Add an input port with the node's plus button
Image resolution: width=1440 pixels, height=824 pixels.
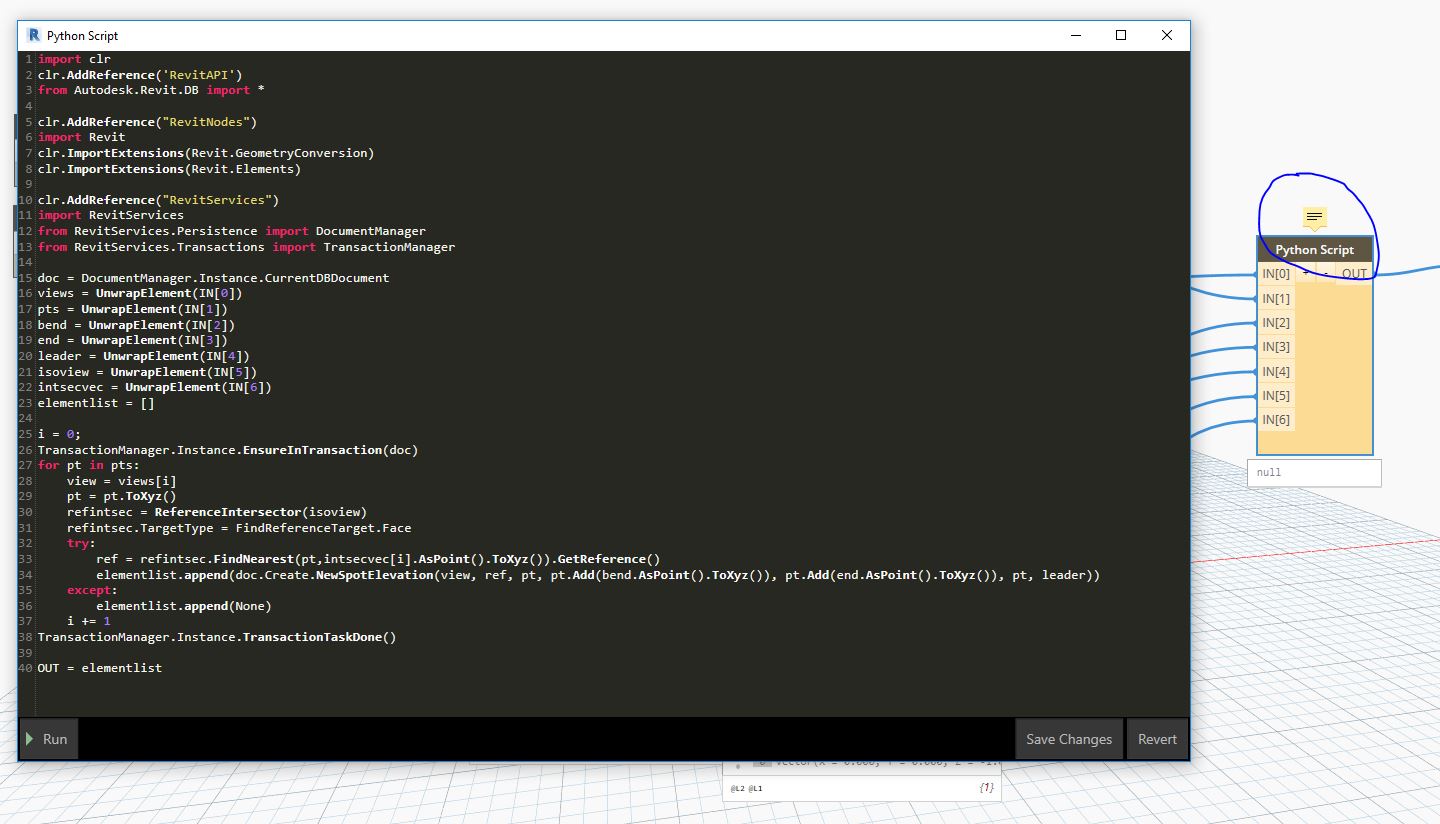tap(1306, 274)
